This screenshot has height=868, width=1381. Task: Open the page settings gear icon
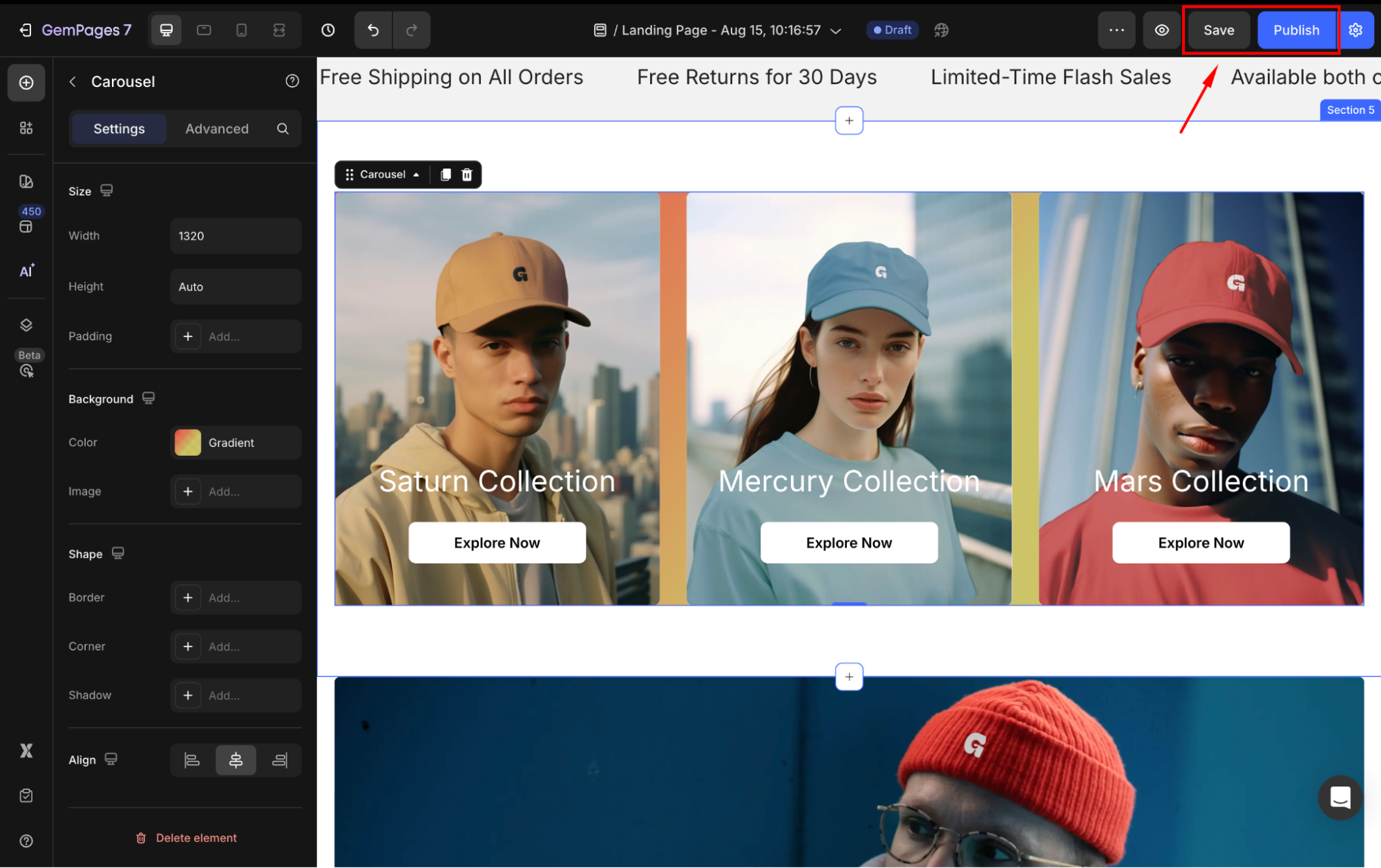[1355, 30]
